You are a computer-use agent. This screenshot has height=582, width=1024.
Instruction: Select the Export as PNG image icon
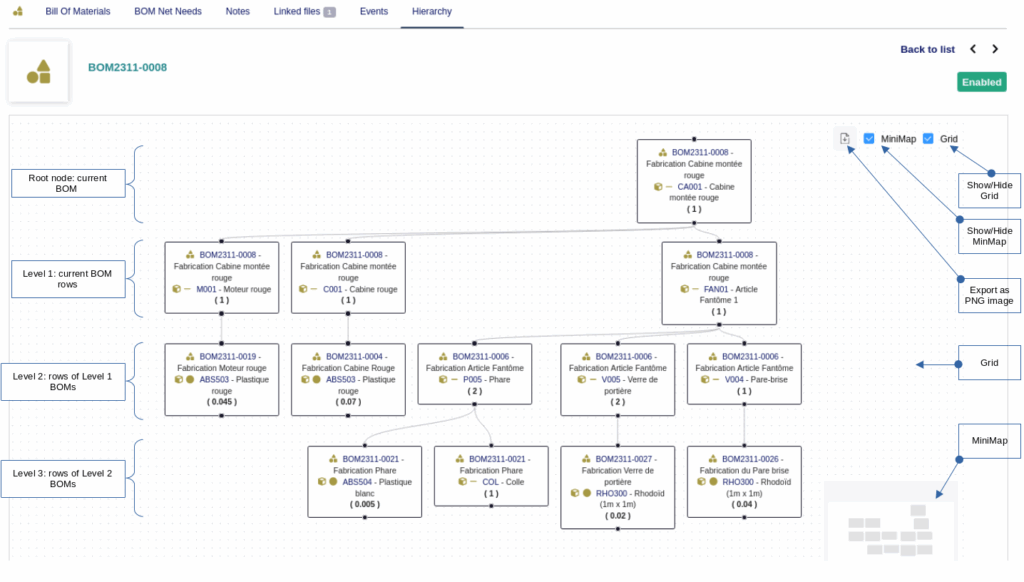(x=843, y=139)
